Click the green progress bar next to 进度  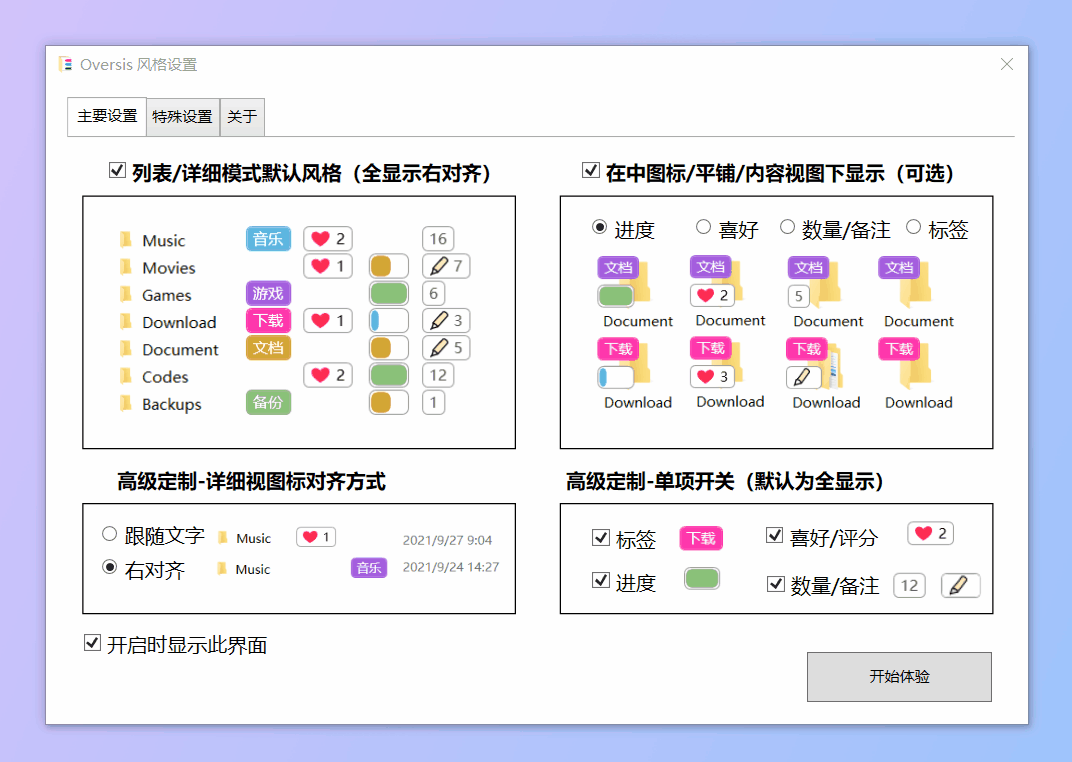[x=701, y=578]
